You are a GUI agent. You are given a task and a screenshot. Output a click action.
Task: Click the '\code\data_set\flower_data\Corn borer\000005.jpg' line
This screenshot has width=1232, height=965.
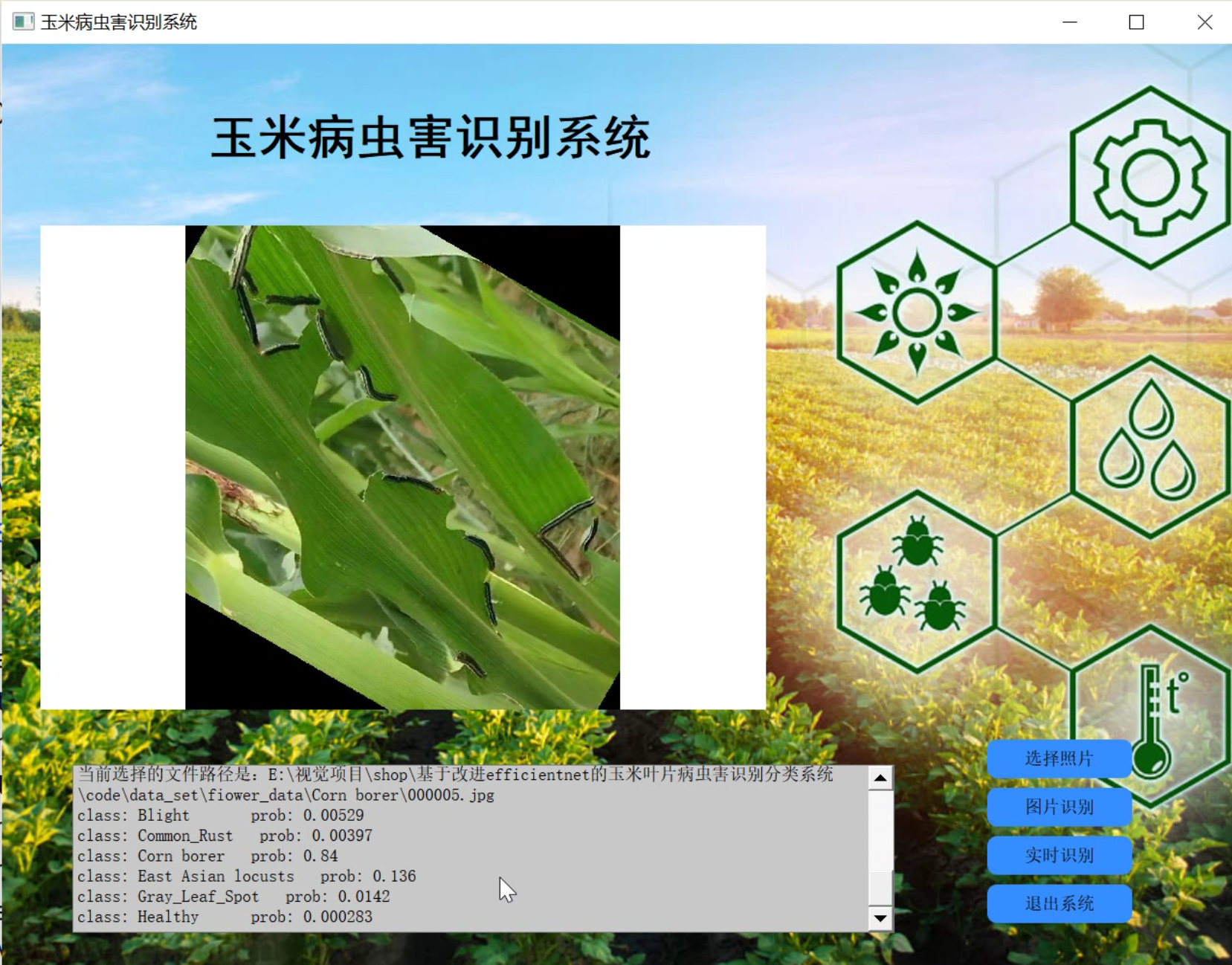(x=286, y=795)
